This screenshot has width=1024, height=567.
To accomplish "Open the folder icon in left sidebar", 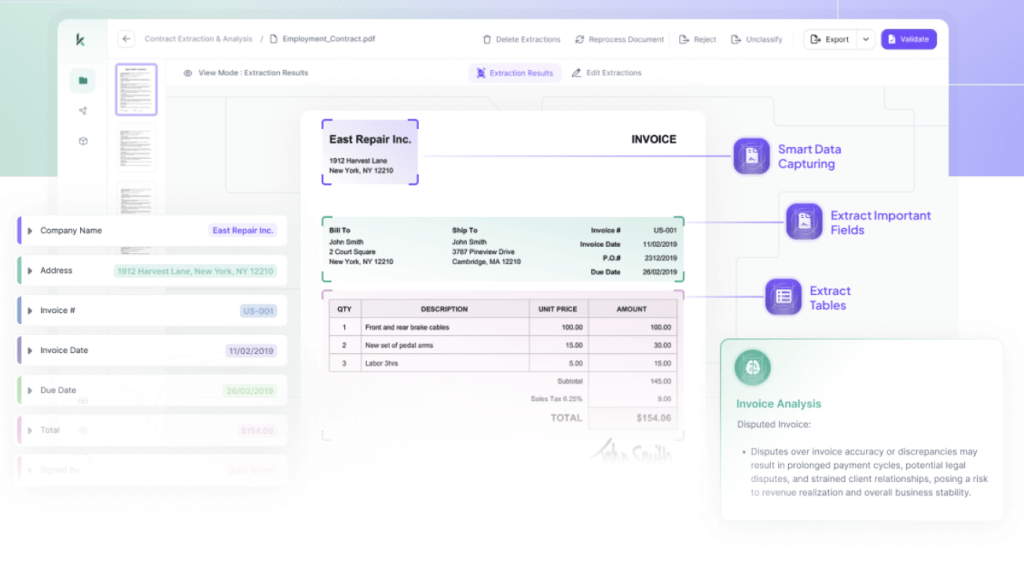I will point(82,81).
